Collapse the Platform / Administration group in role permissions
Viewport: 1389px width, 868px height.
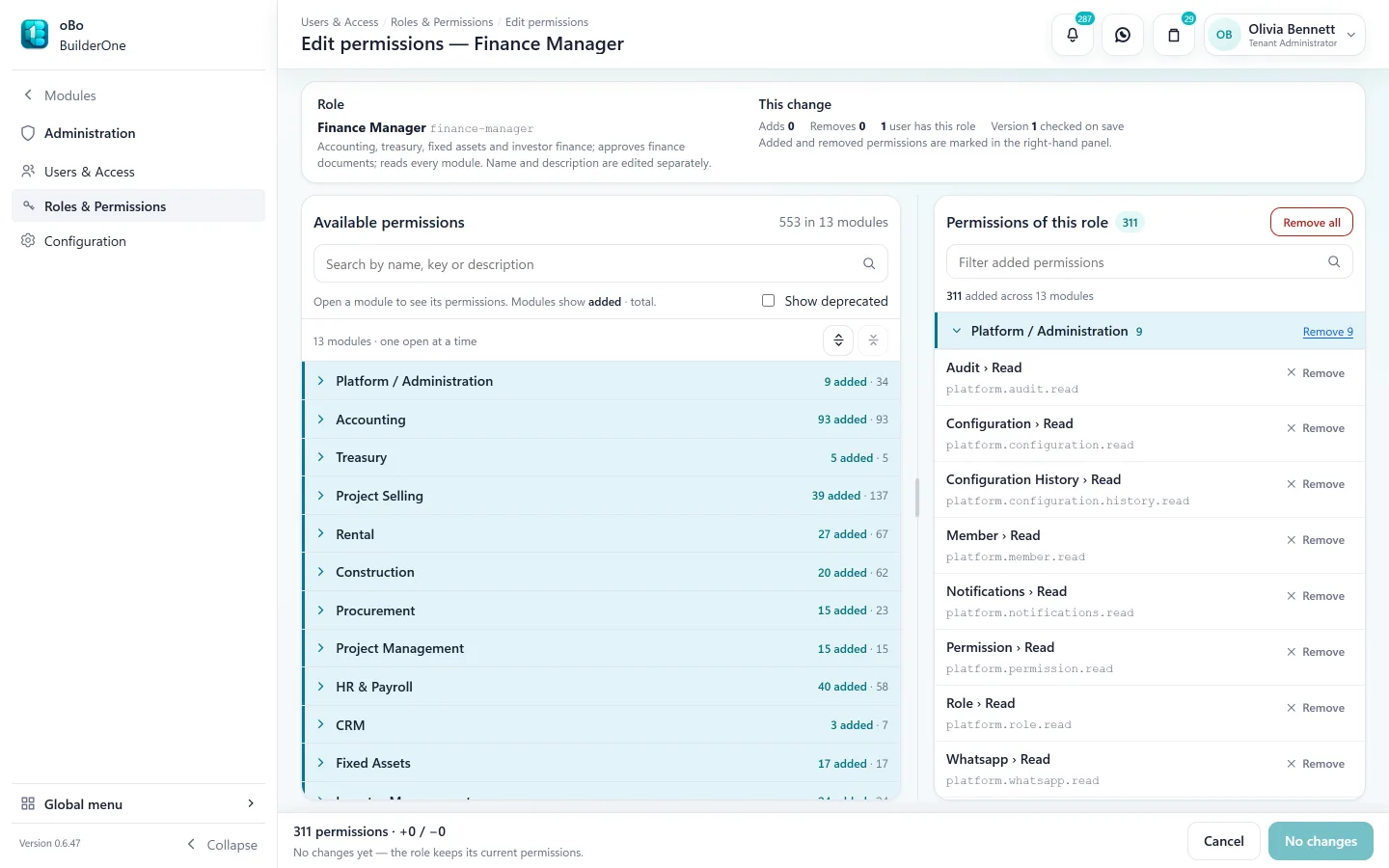point(957,331)
